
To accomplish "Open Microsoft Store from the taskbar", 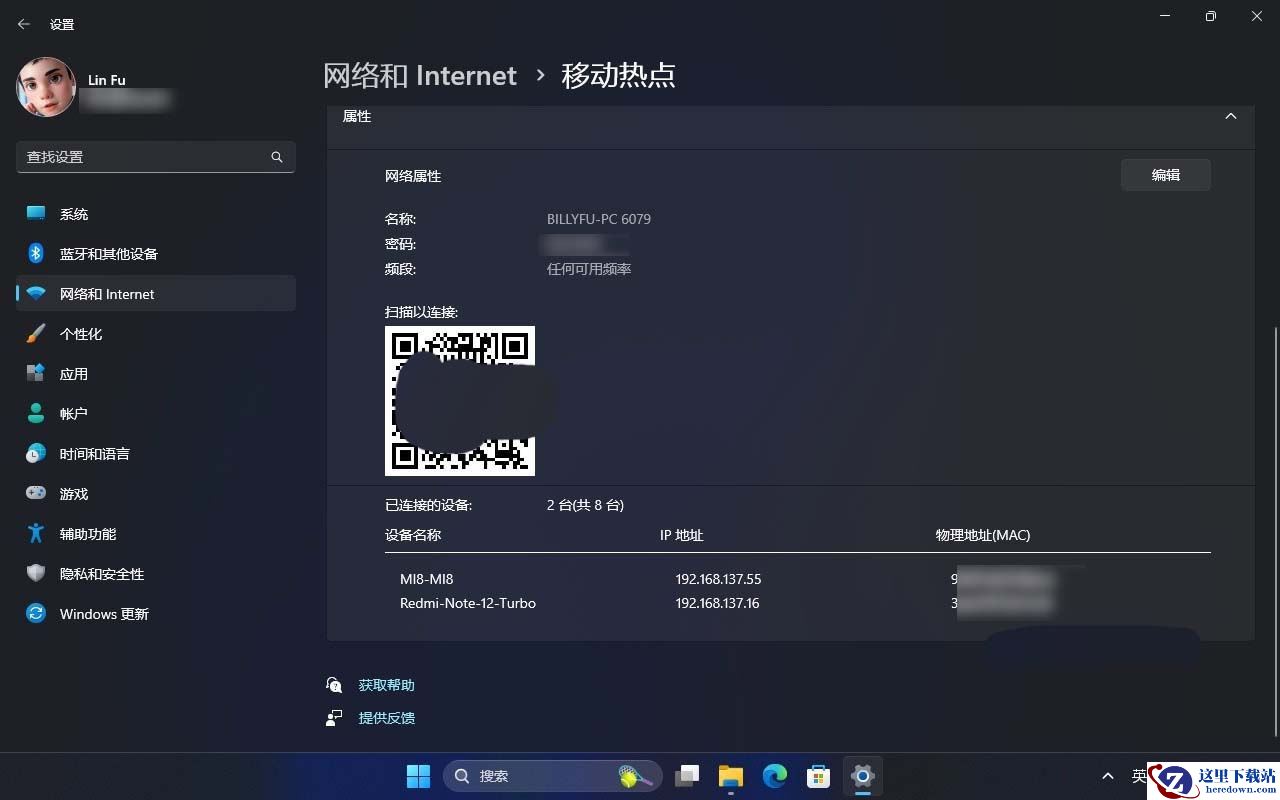I will [x=819, y=776].
